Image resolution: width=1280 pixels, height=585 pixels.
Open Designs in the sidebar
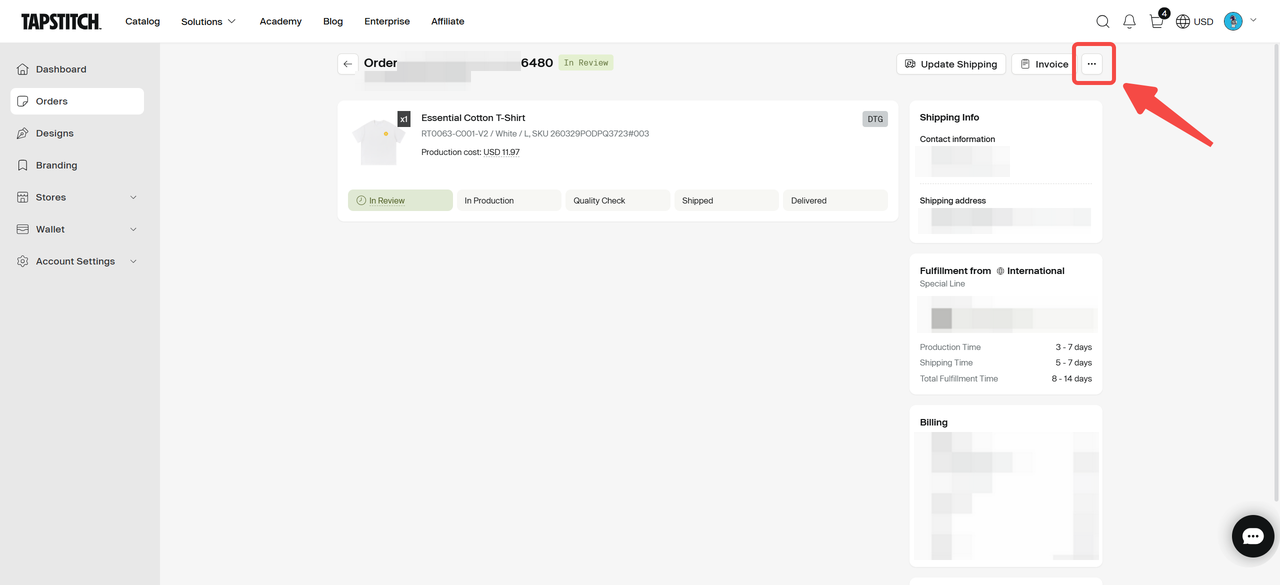click(55, 133)
